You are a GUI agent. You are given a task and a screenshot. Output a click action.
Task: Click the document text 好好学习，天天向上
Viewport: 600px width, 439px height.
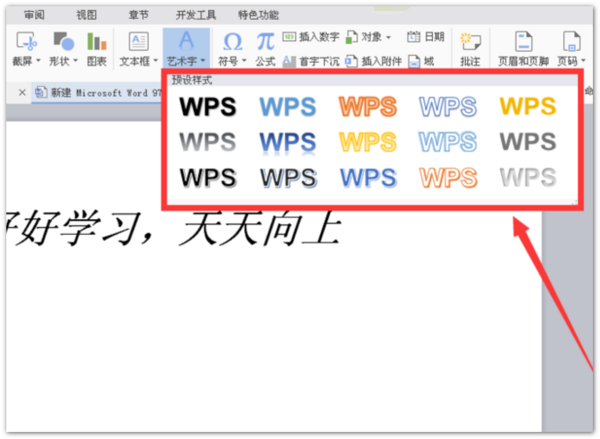(x=173, y=228)
